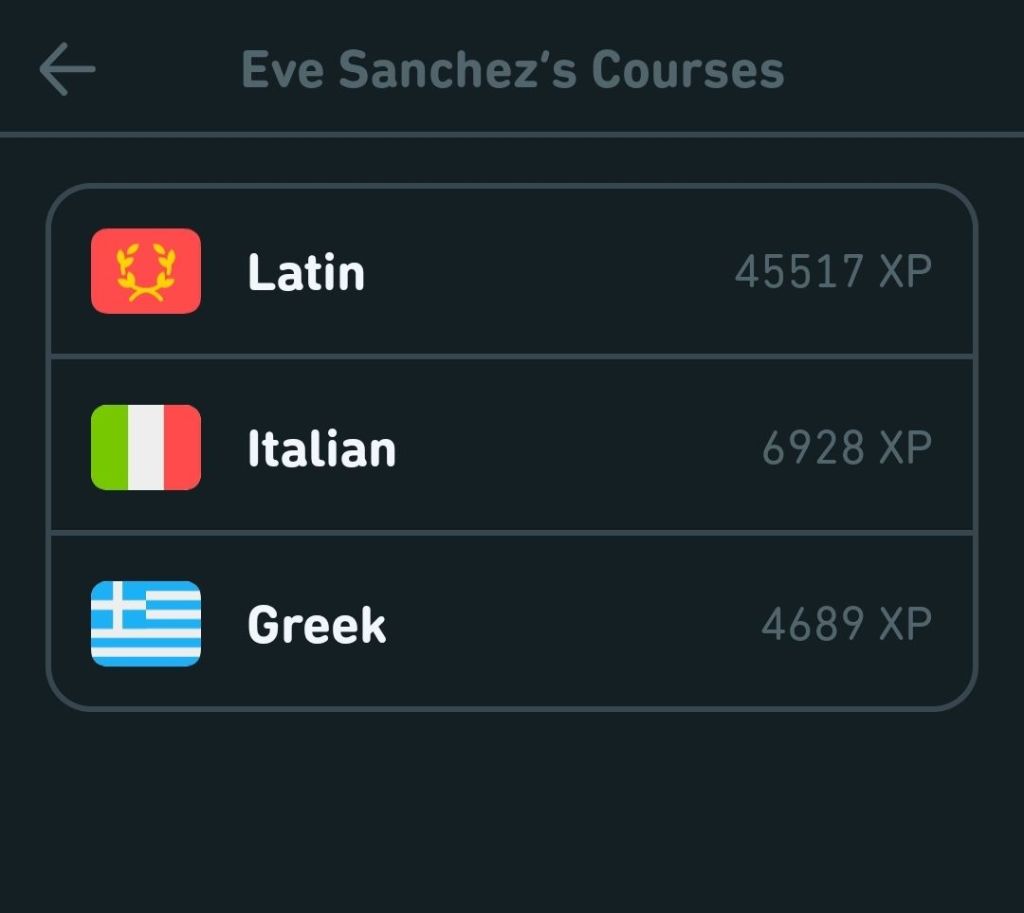Select the Latin course name text
1024x913 pixels.
[305, 272]
